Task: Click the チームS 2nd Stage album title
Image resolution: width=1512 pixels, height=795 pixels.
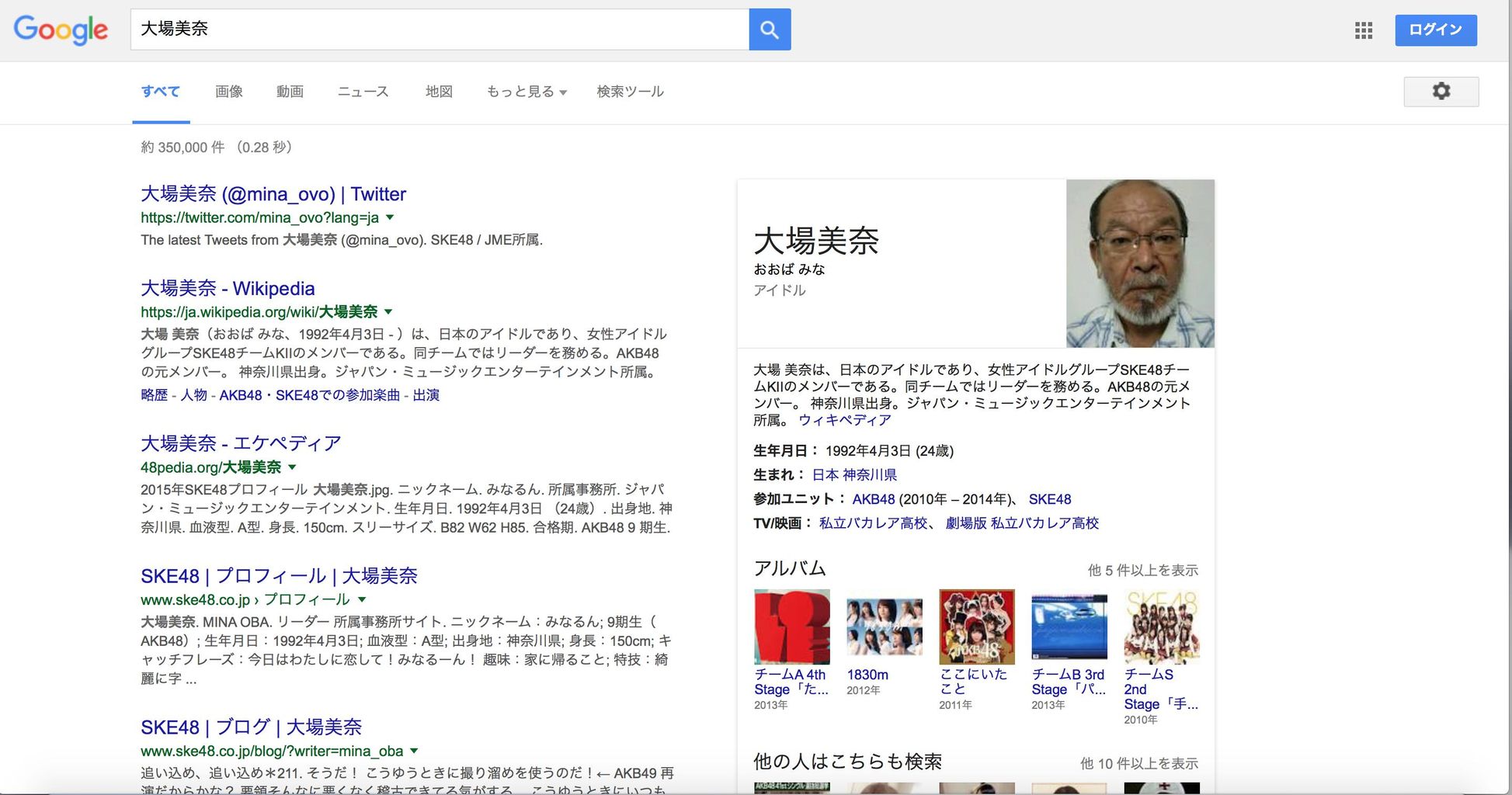Action: pos(1162,689)
